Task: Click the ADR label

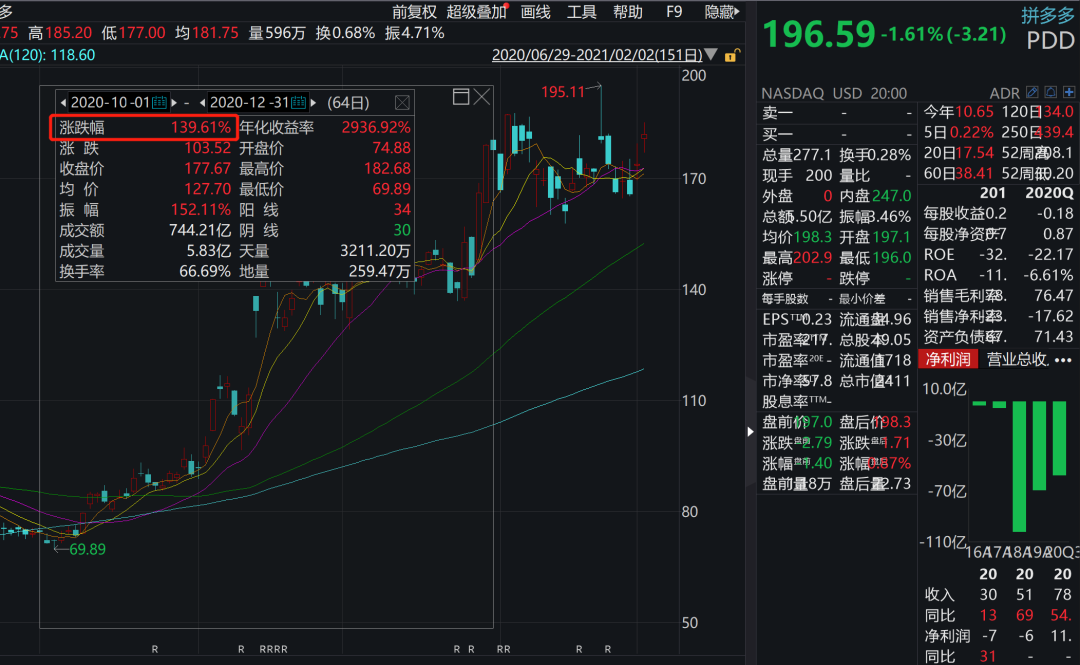Action: point(1004,93)
